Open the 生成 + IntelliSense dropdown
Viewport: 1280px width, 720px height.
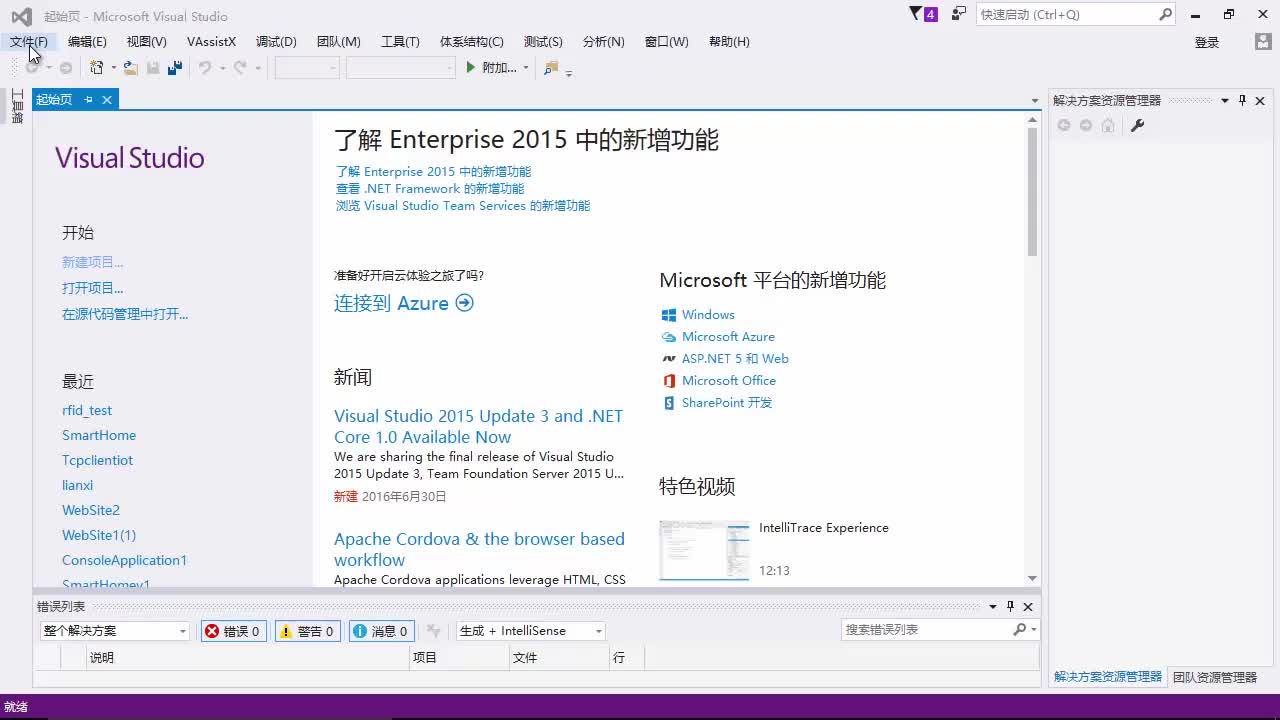(x=531, y=631)
